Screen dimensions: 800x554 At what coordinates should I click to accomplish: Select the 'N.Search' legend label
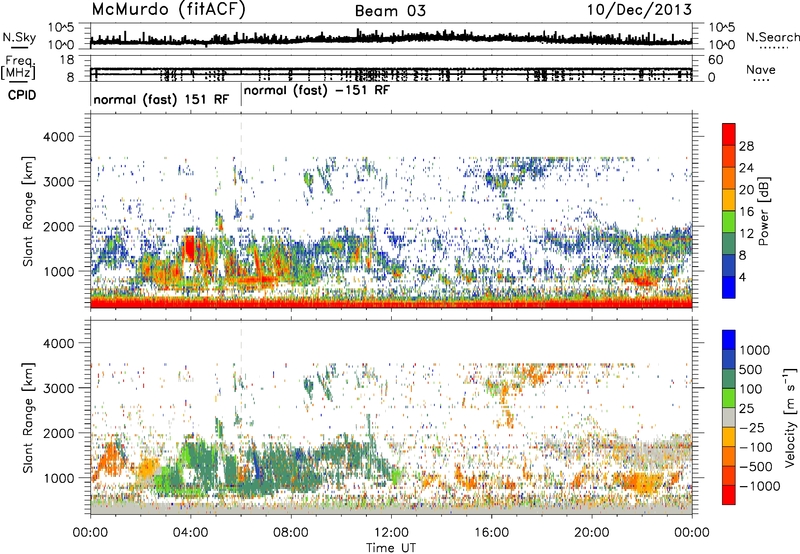tap(772, 37)
